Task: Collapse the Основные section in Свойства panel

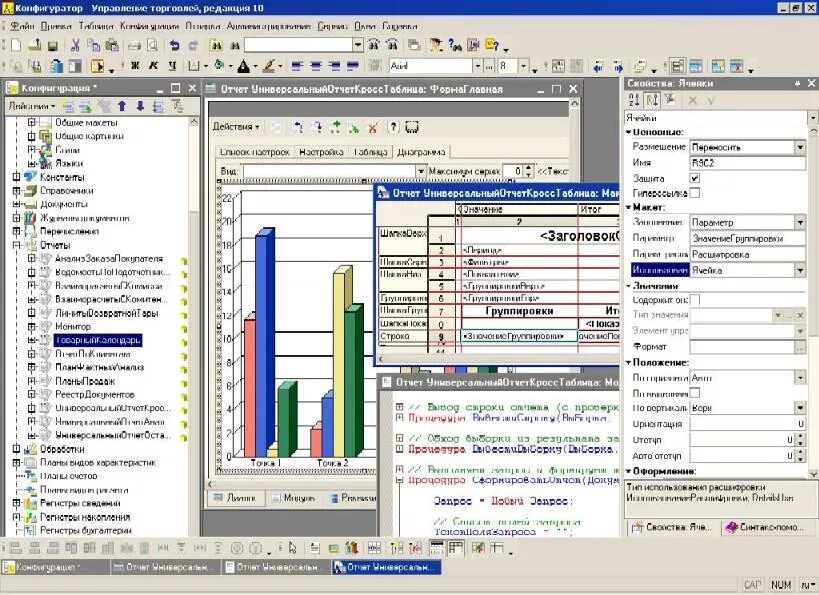Action: (629, 132)
